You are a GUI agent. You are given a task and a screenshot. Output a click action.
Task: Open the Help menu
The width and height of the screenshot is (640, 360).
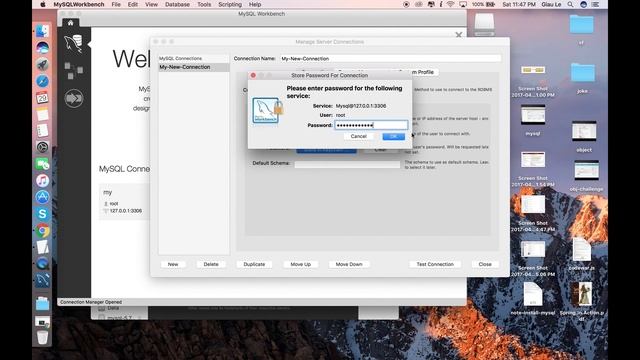pyautogui.click(x=255, y=4)
